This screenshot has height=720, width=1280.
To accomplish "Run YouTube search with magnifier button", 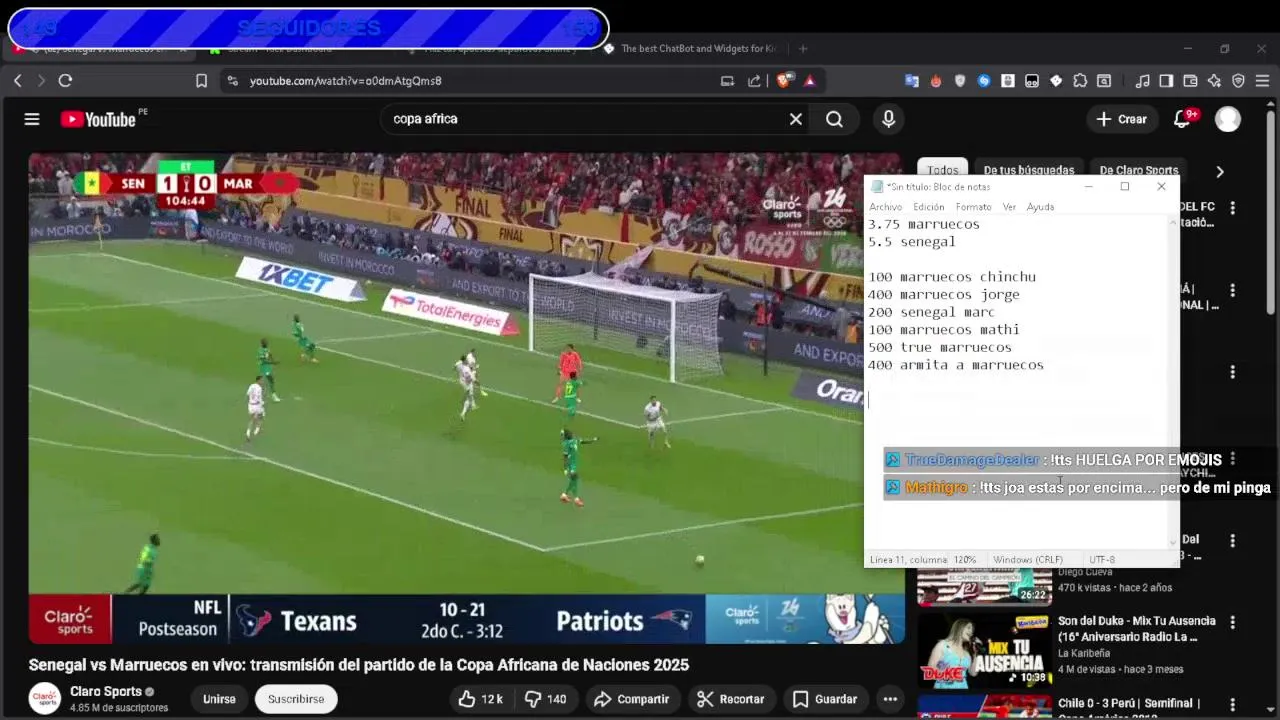I will 834,119.
